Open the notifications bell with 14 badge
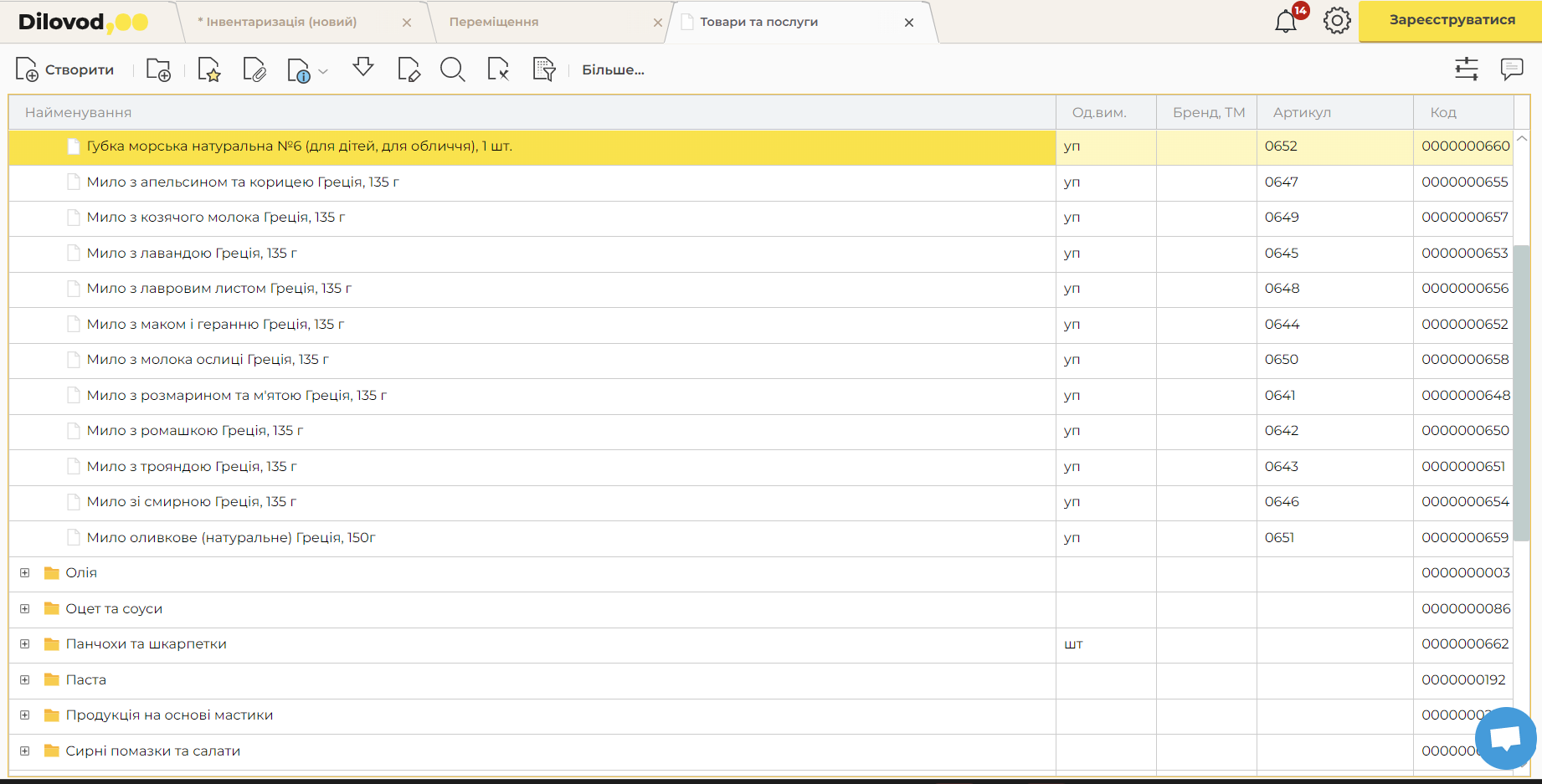Screen dimensions: 1542x784 click(x=1286, y=21)
